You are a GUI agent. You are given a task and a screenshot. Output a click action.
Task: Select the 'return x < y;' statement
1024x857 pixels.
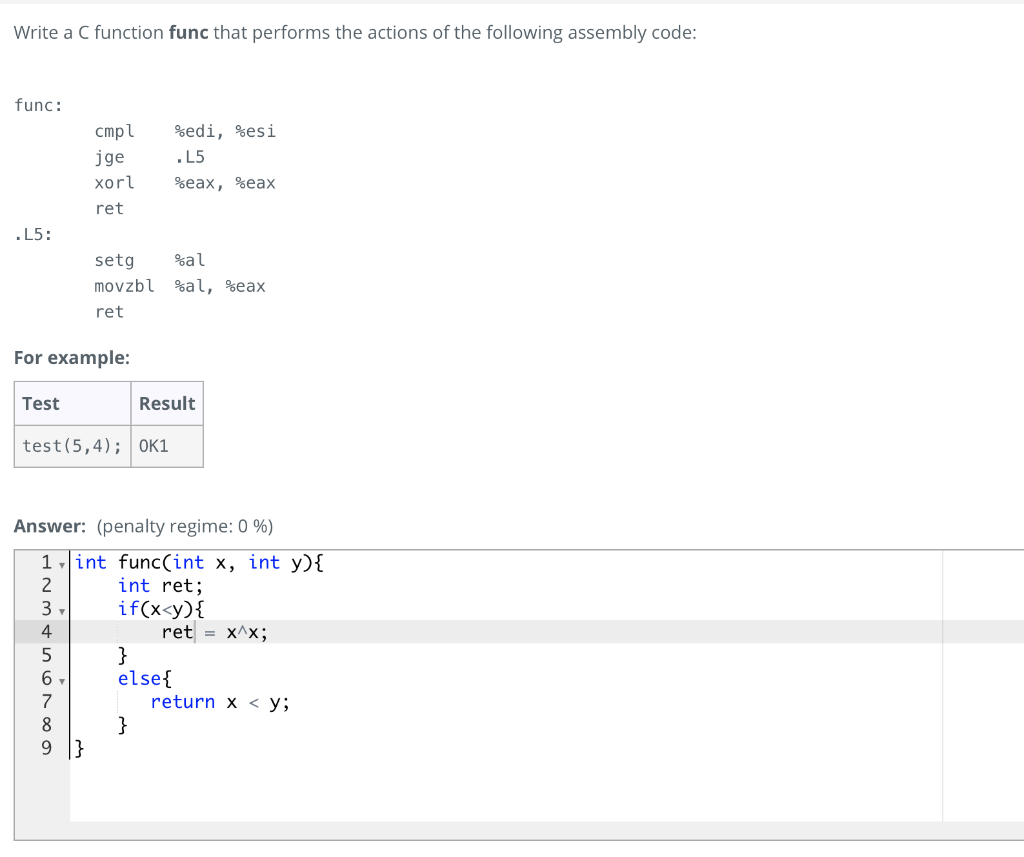[x=219, y=701]
